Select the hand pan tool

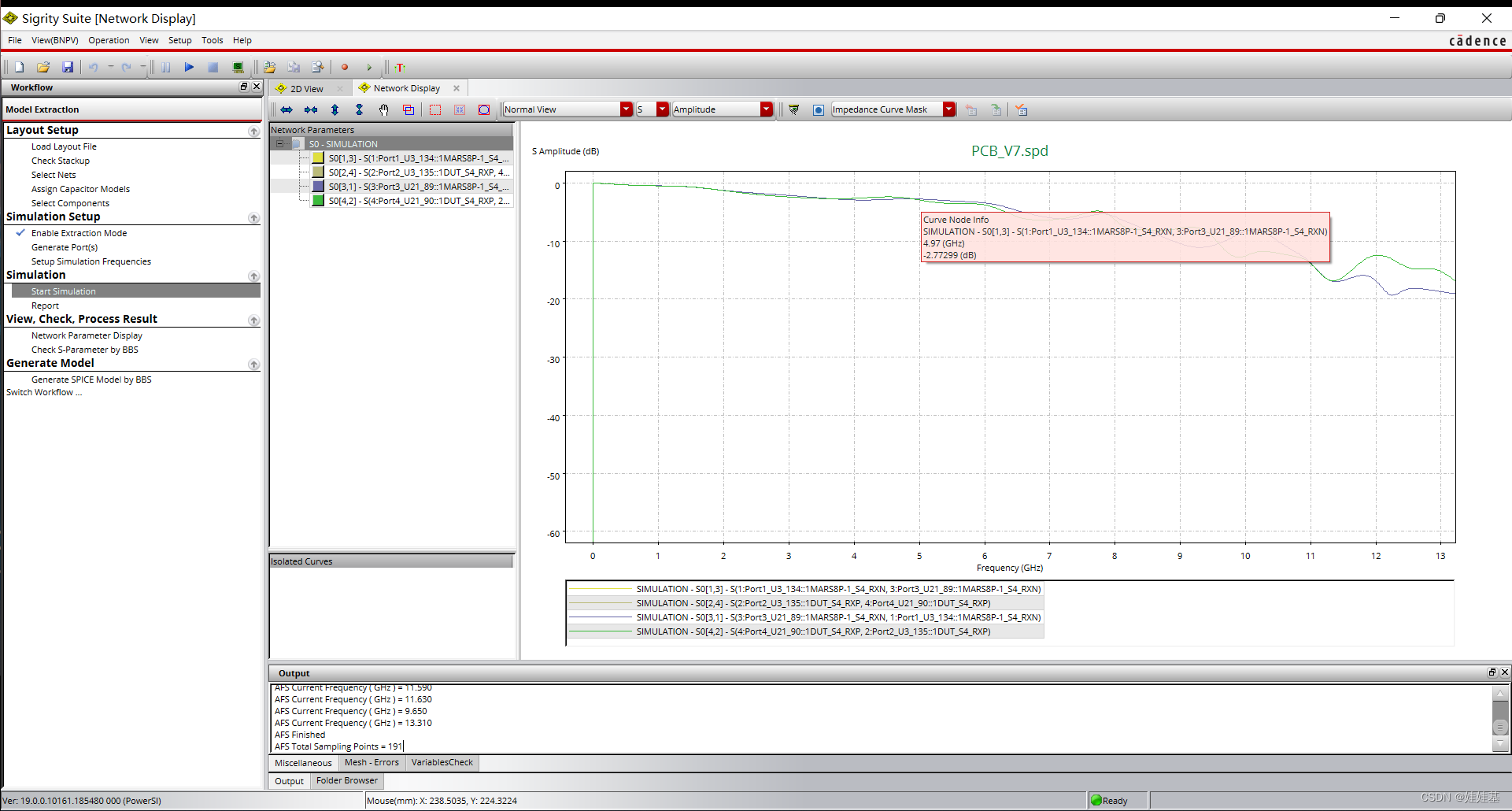pos(384,110)
